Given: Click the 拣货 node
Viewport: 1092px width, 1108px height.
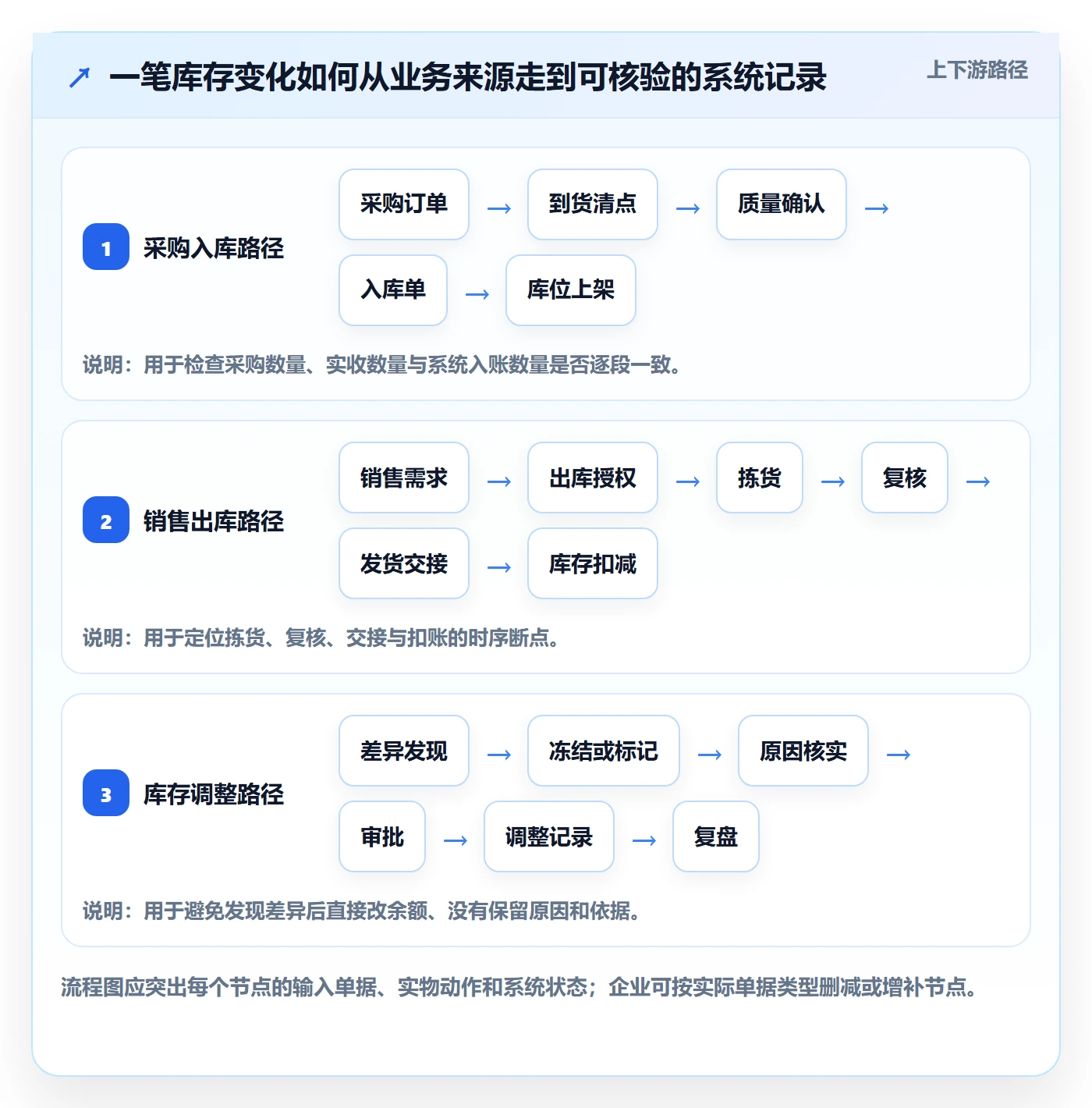Looking at the screenshot, I should (760, 478).
